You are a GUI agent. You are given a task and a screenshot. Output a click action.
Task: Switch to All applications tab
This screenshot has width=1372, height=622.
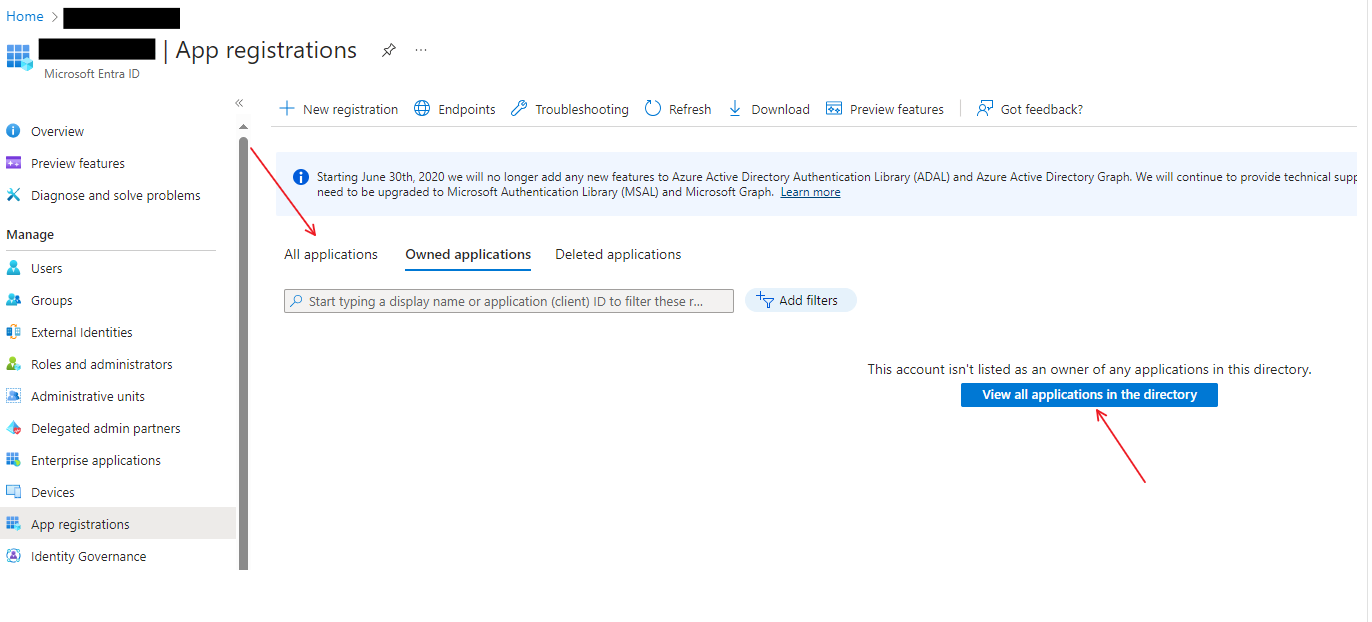(331, 255)
